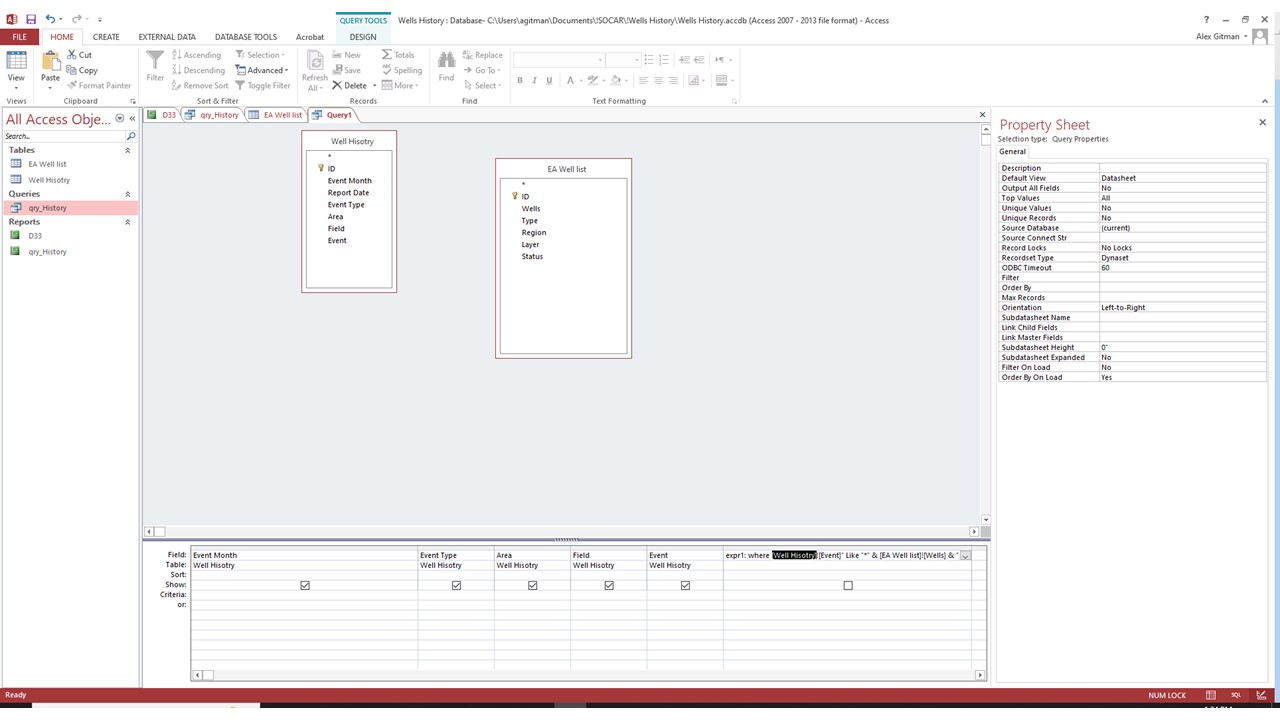This screenshot has height=720, width=1280.
Task: Collapse the Queries group in navigation pane
Action: [127, 194]
